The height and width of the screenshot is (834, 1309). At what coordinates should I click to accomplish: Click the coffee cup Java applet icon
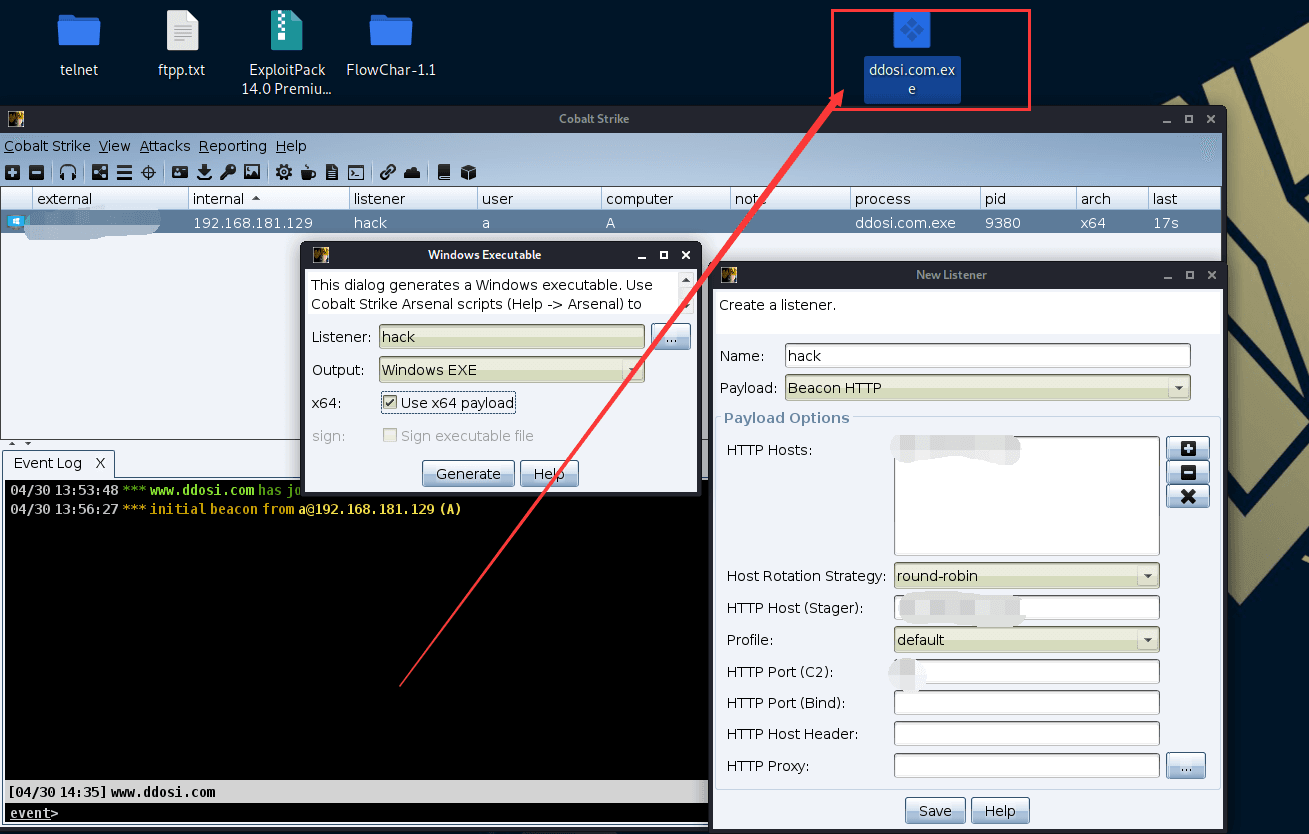tap(308, 172)
